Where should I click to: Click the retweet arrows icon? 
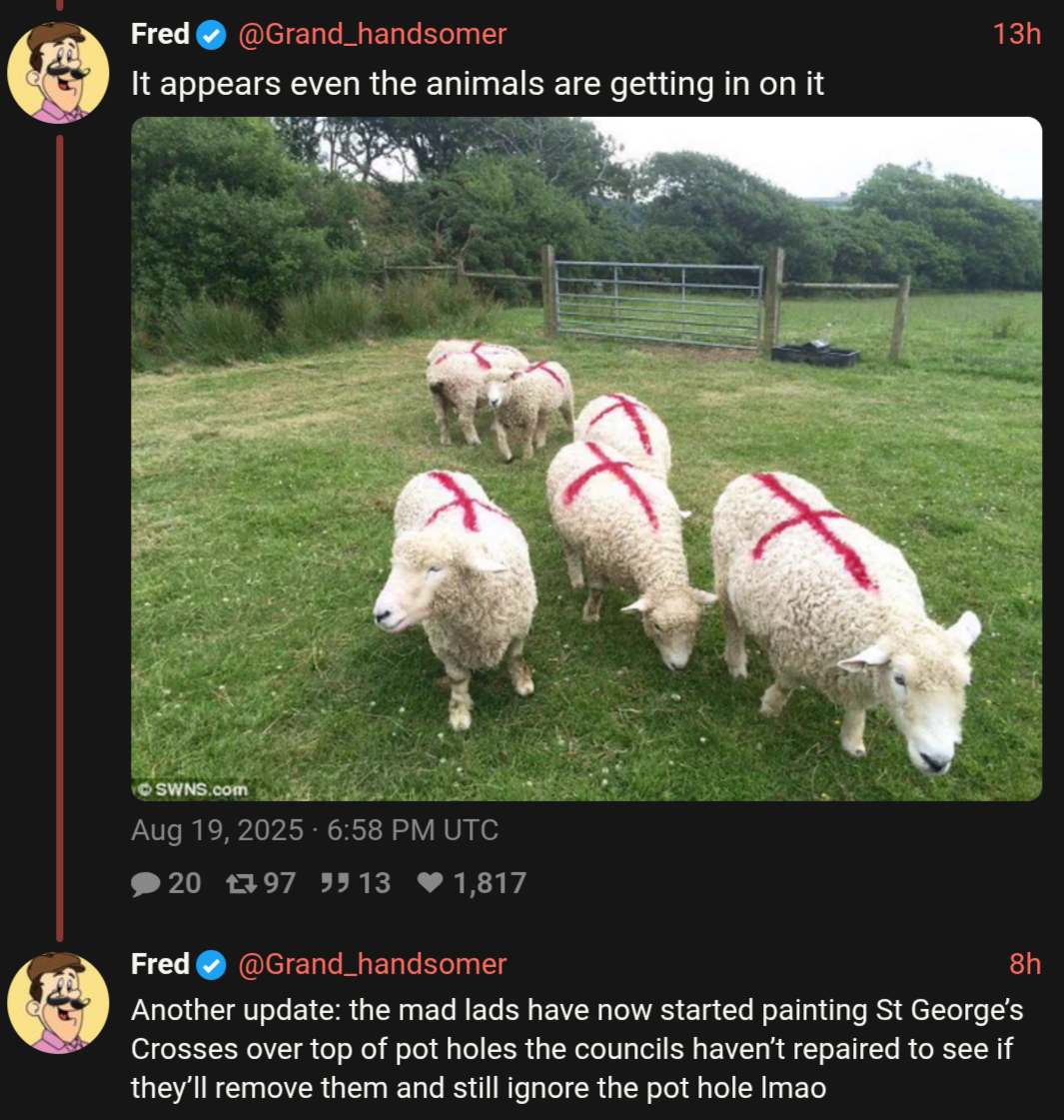(242, 884)
